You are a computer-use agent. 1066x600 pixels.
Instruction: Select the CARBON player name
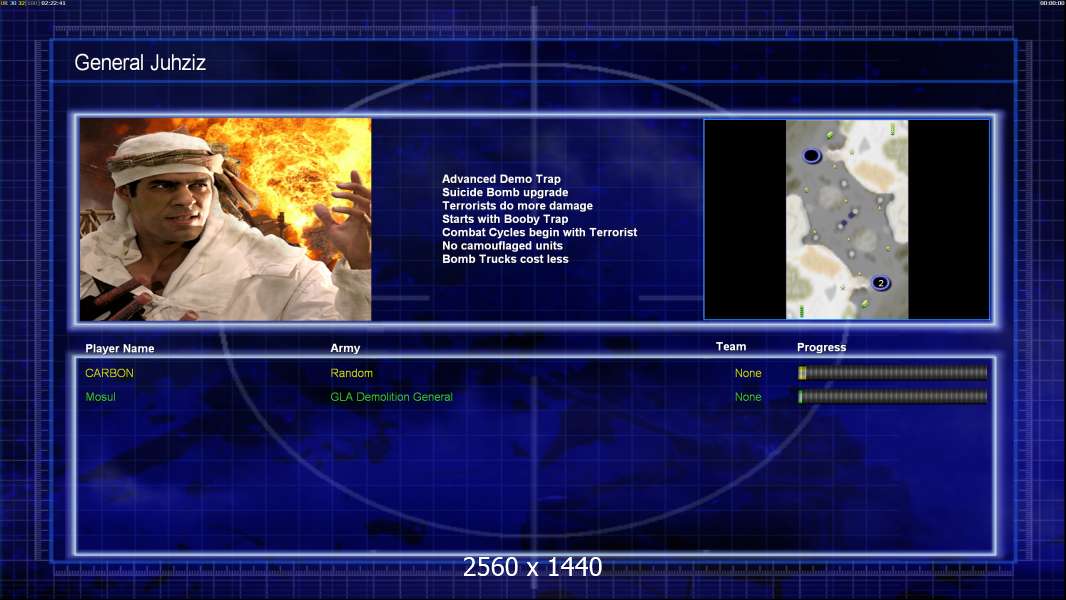point(109,373)
